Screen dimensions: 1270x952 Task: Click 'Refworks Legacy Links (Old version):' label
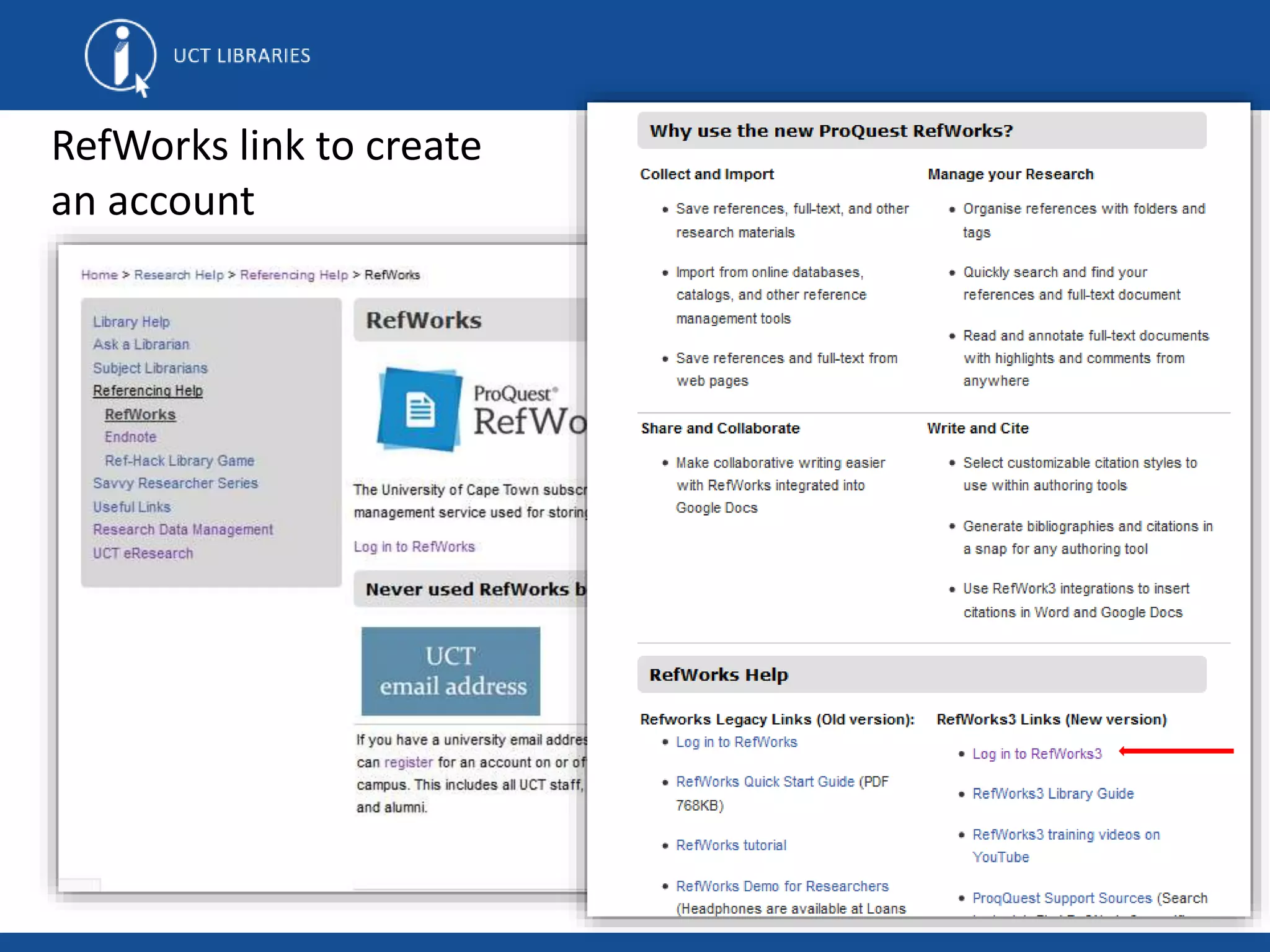point(777,720)
